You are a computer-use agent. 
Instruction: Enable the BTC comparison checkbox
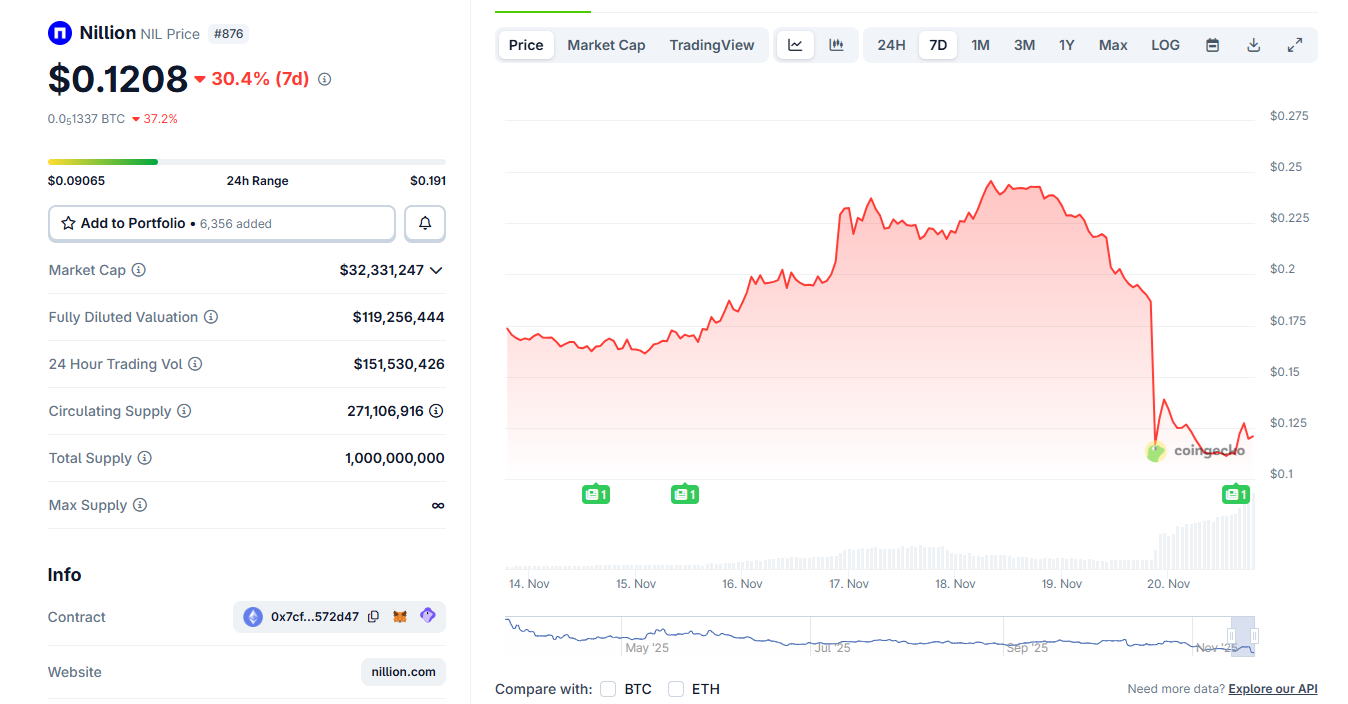(608, 689)
